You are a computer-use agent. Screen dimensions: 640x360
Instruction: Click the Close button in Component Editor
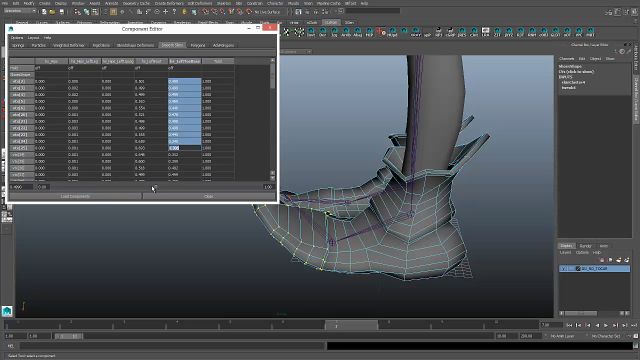coord(209,196)
